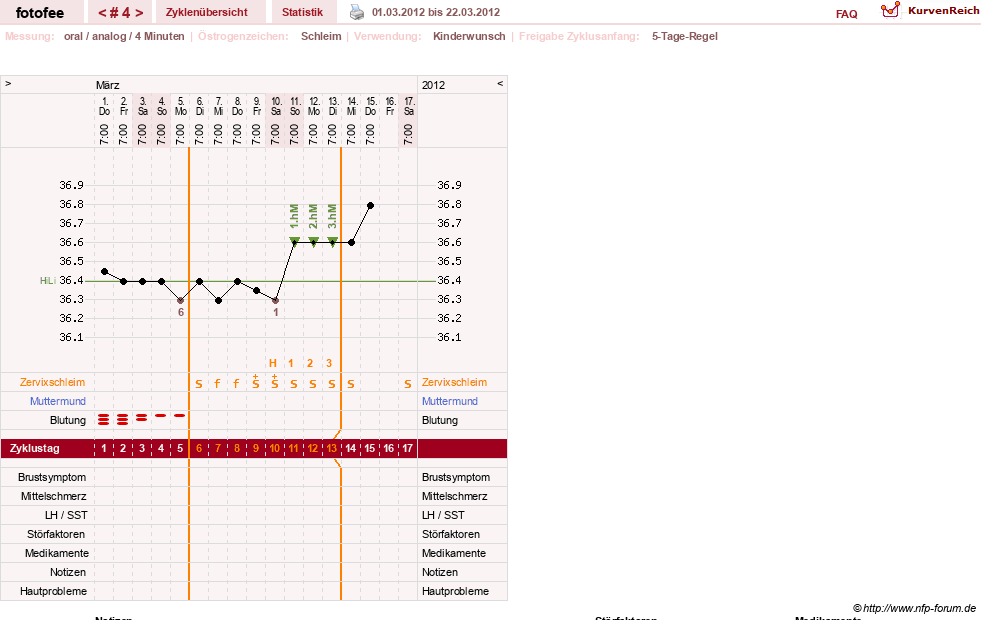Click the light bleeding icon on cycle day 5
This screenshot has width=981, height=620.
180,415
